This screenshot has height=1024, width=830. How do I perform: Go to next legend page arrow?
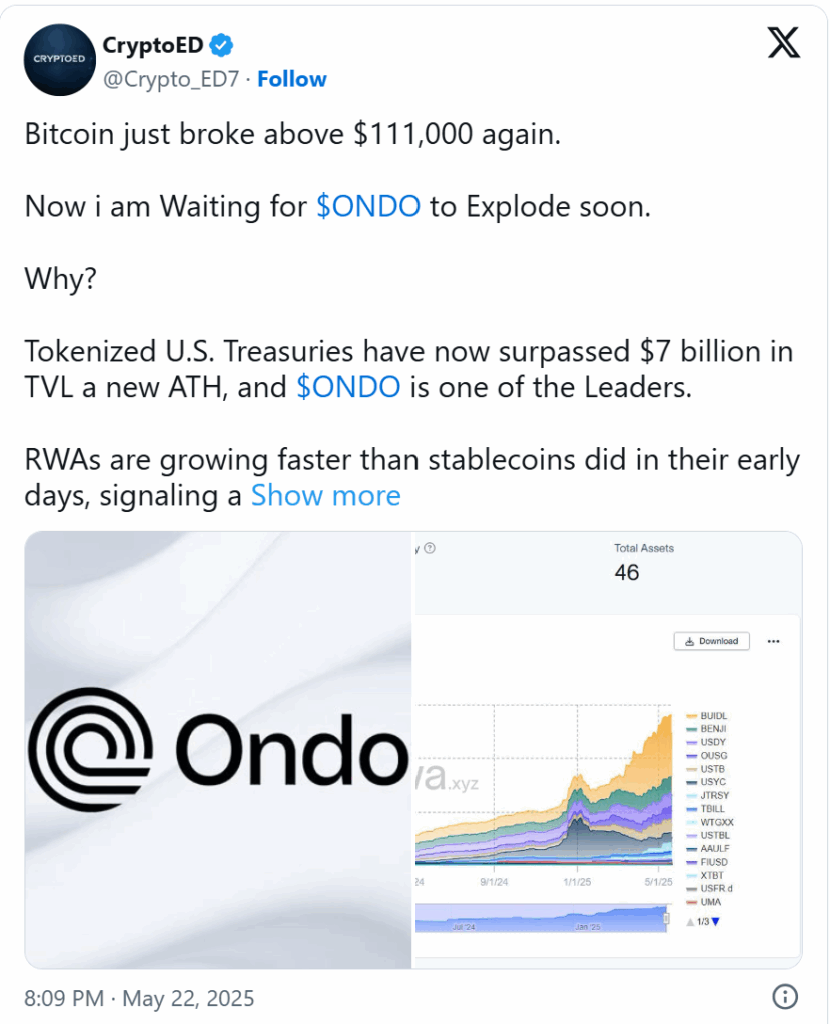[716, 921]
